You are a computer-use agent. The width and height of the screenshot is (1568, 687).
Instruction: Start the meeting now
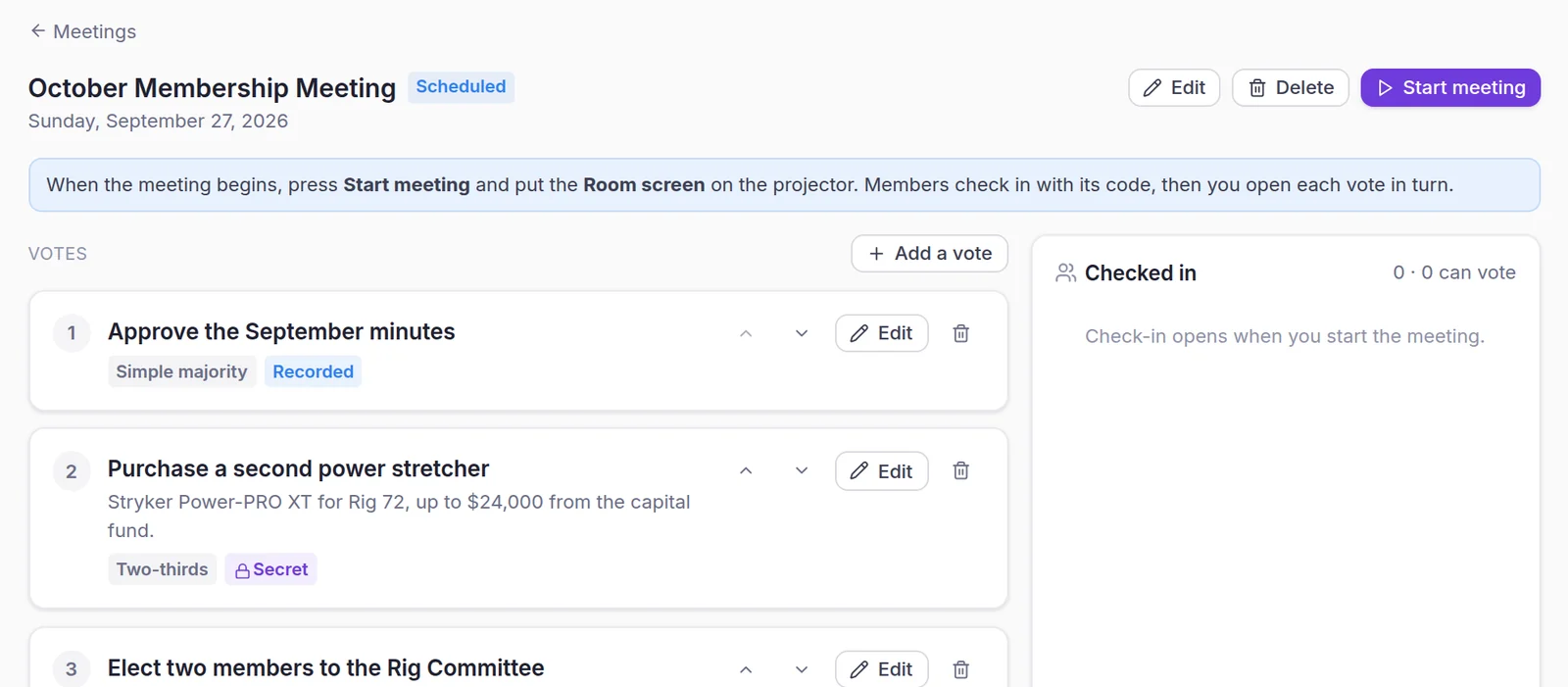(x=1450, y=87)
